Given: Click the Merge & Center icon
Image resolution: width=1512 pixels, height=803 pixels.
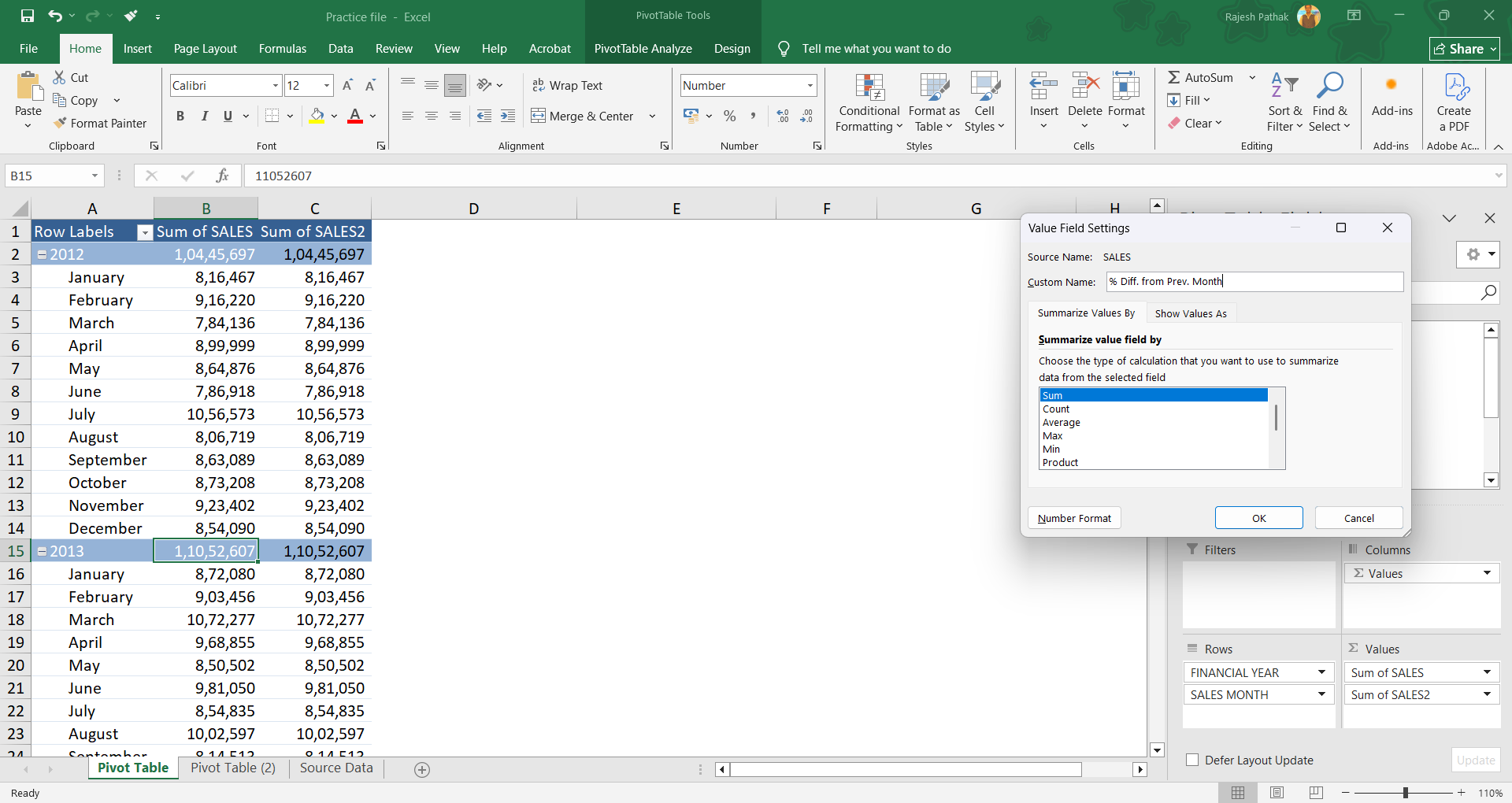Looking at the screenshot, I should [x=539, y=117].
